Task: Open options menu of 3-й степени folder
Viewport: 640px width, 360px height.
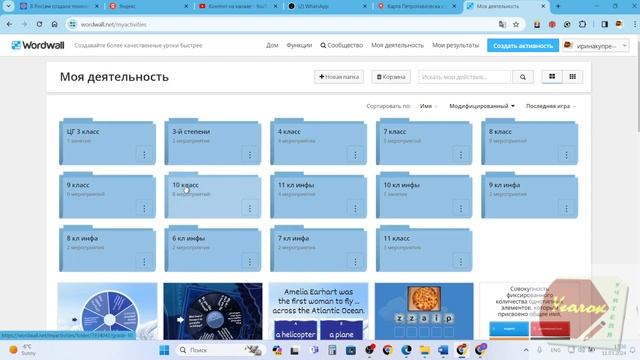Action: (250, 155)
